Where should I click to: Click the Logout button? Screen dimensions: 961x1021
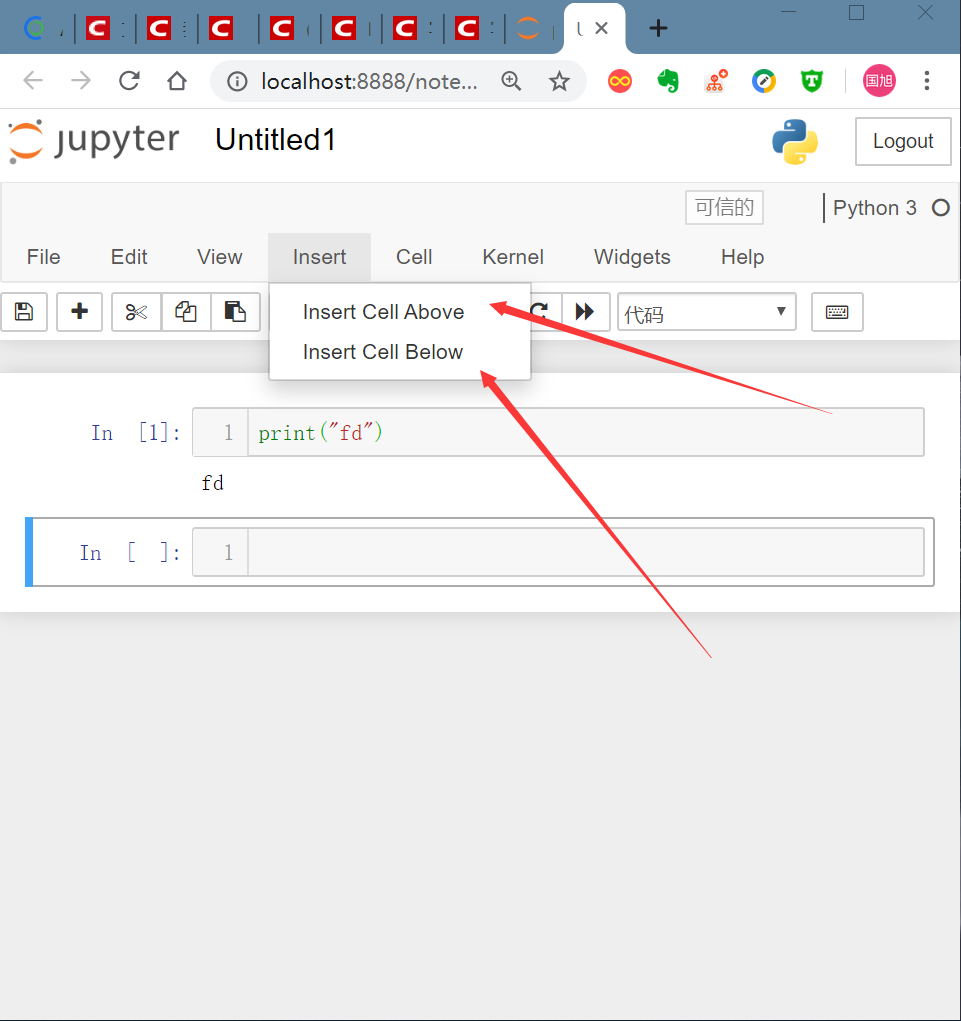click(901, 141)
